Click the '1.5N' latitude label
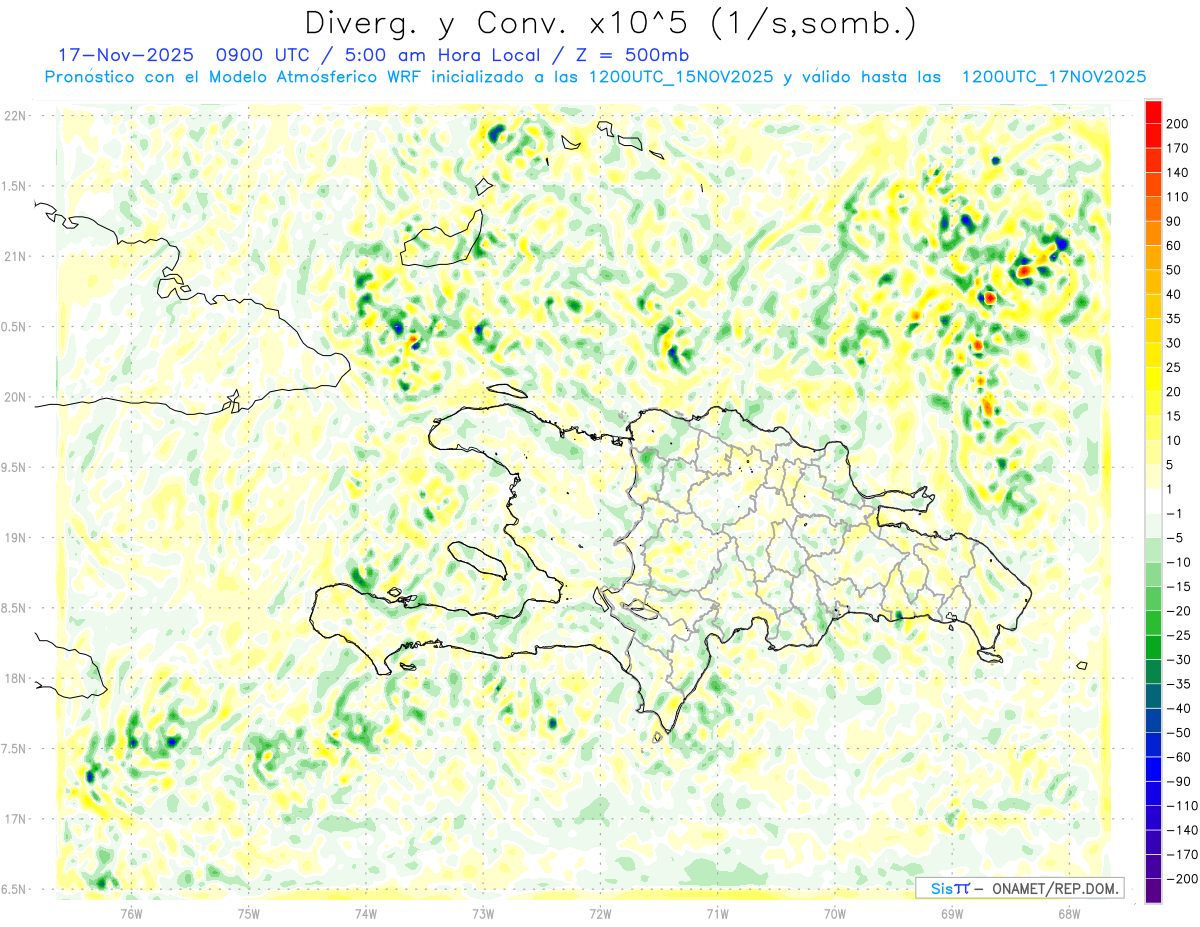This screenshot has width=1200, height=927. 13,186
